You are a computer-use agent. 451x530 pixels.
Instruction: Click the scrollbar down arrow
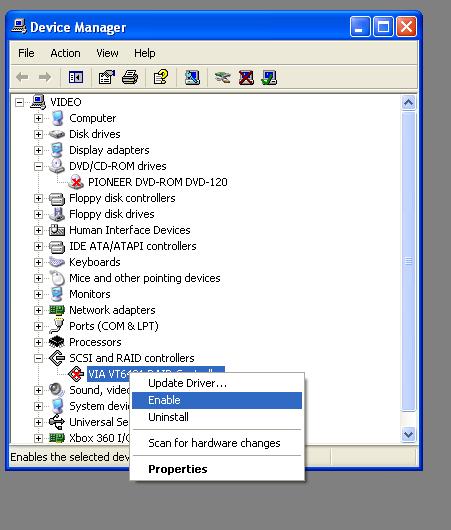click(x=408, y=434)
